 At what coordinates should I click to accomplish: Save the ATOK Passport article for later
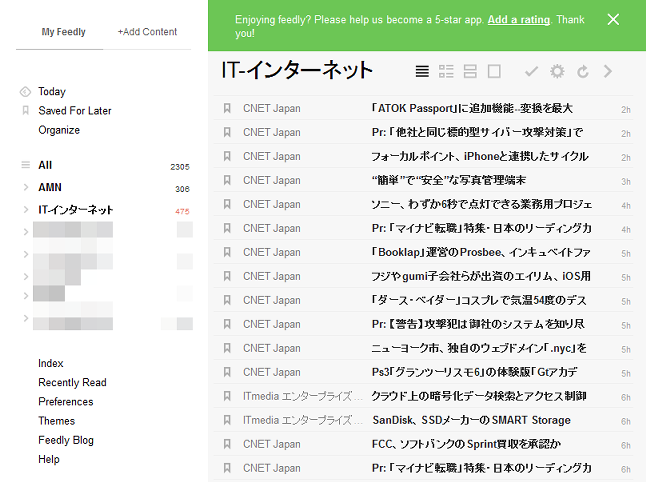pos(227,108)
